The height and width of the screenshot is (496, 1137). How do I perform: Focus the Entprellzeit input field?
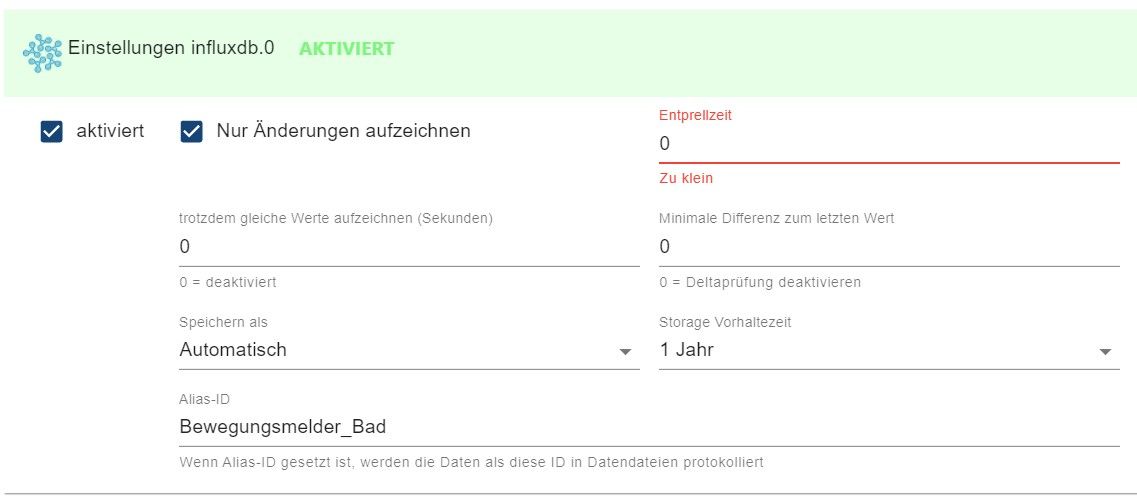pyautogui.click(x=888, y=144)
